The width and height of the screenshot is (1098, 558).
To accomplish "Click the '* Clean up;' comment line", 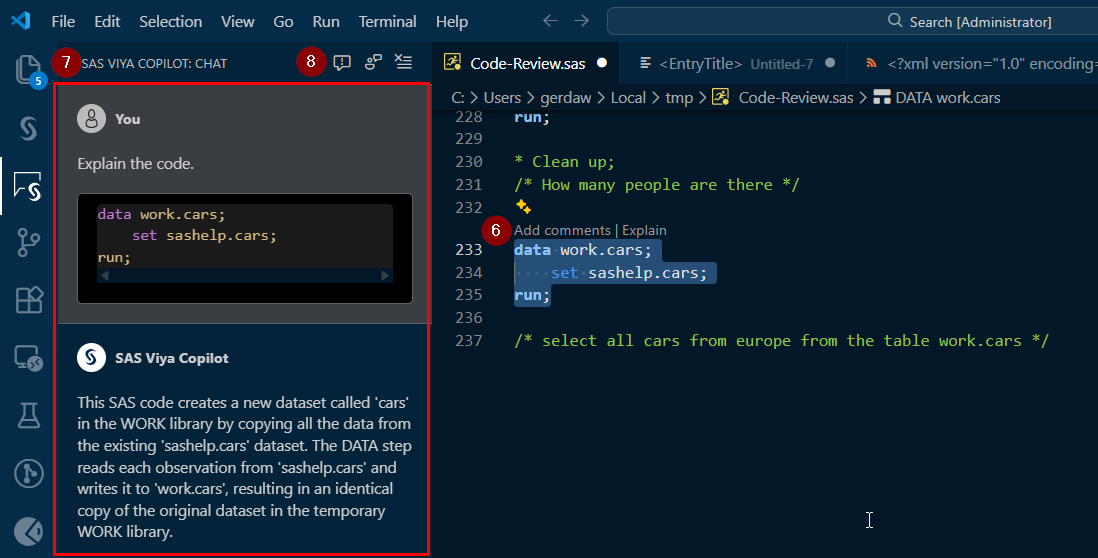I will 564,162.
